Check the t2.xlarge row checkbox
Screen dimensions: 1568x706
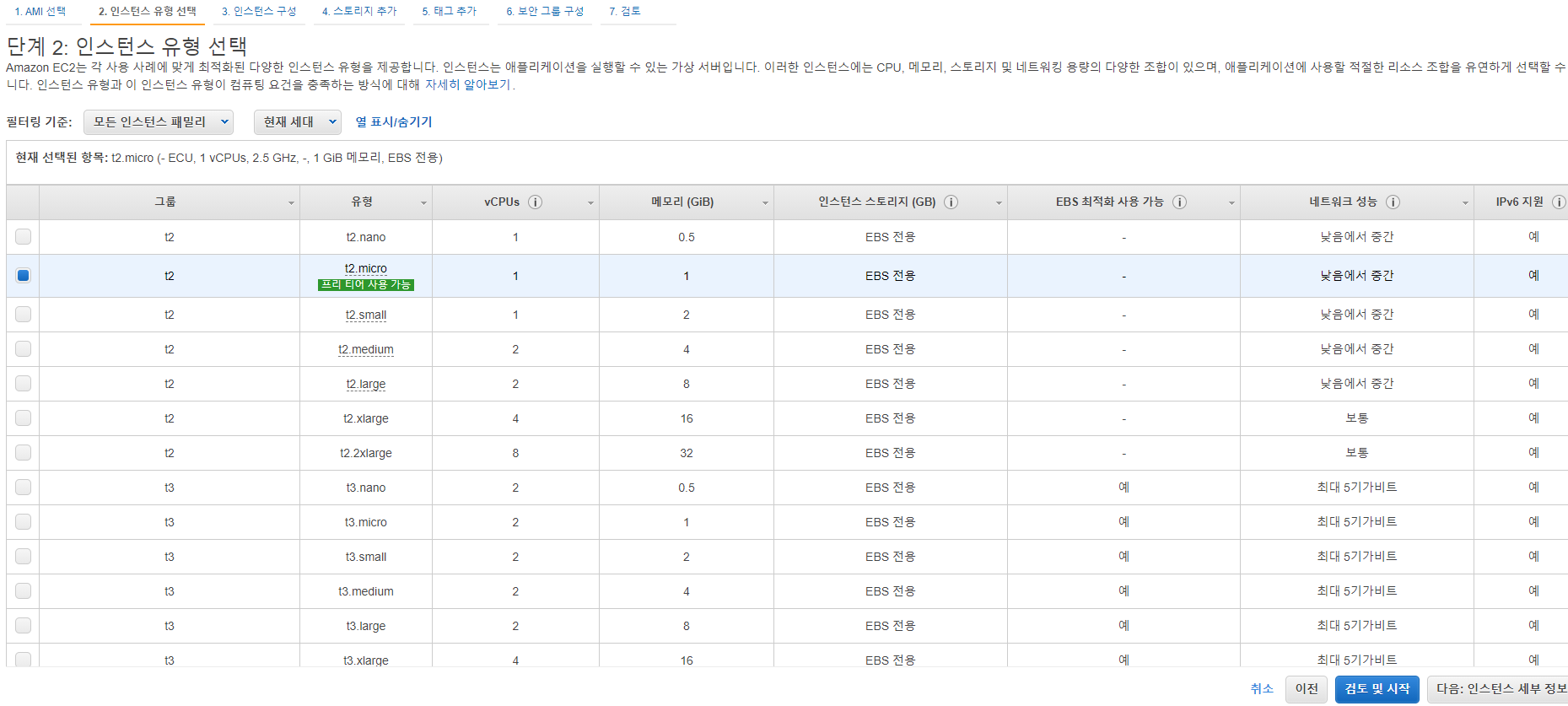tap(23, 418)
